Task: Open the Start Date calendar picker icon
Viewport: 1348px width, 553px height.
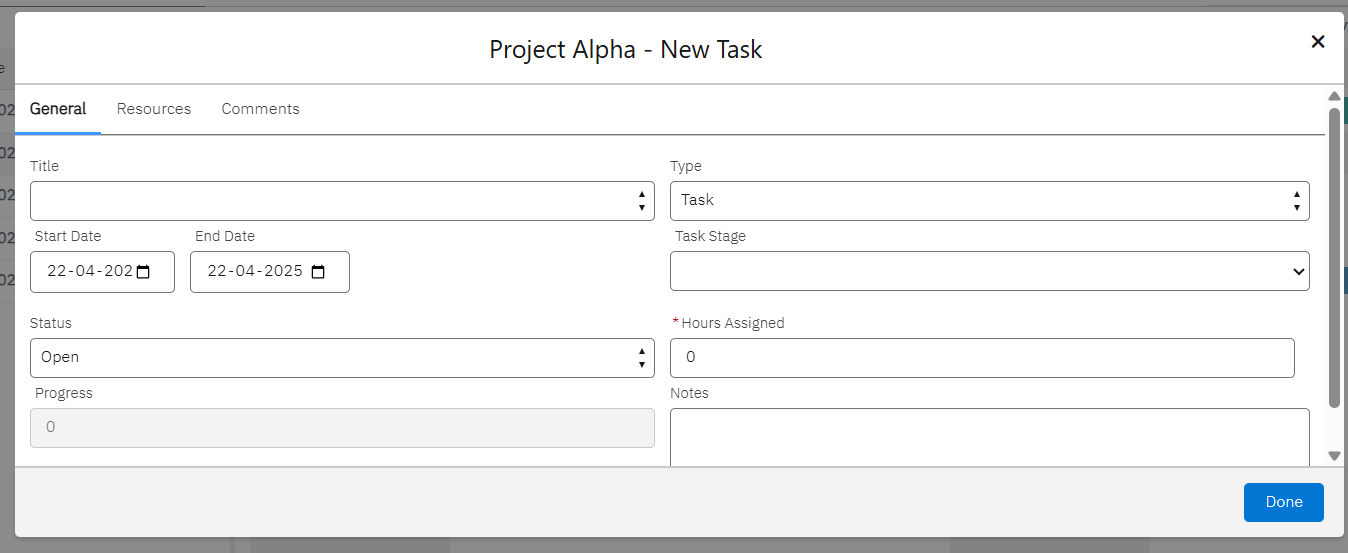Action: pos(143,272)
